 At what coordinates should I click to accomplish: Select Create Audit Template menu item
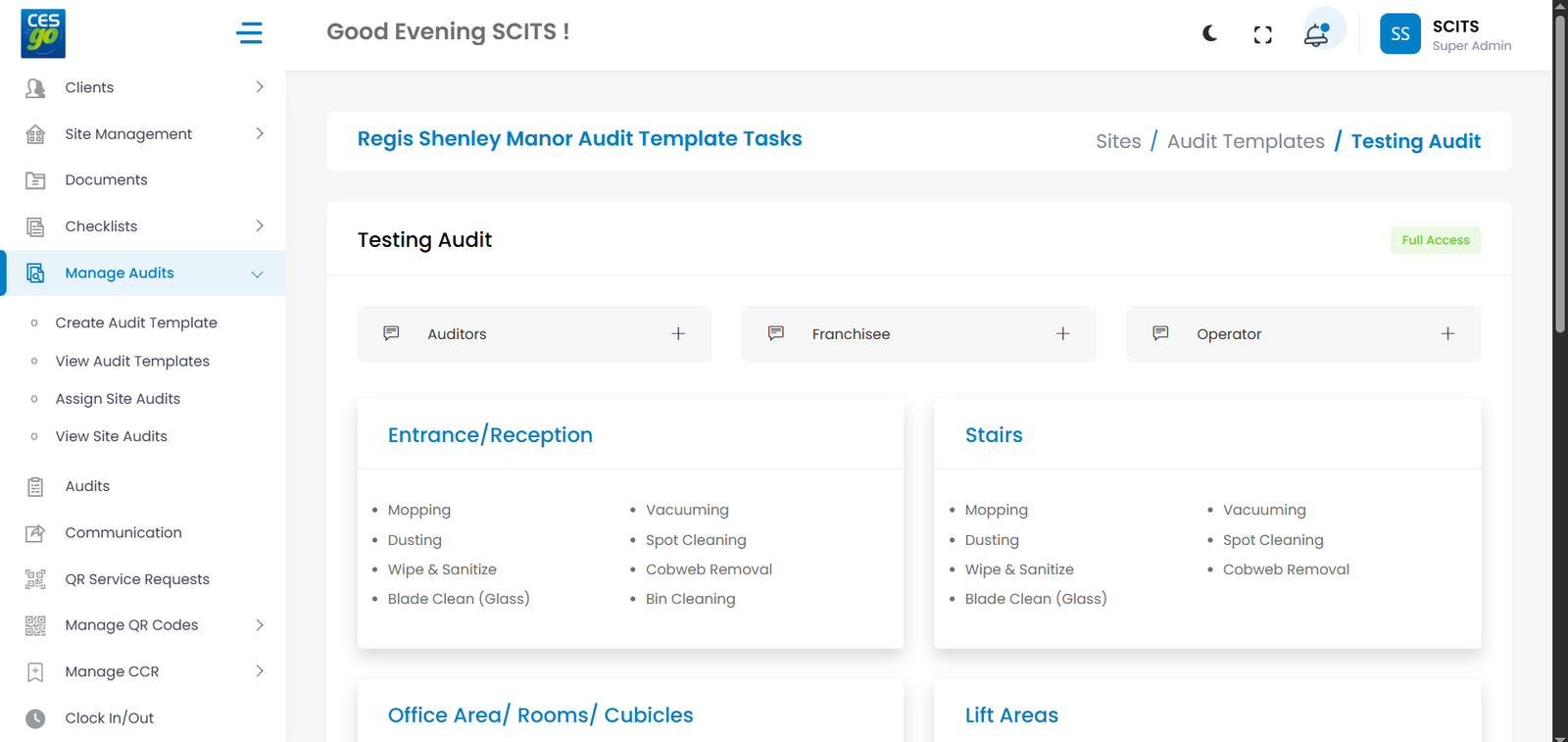pos(136,322)
